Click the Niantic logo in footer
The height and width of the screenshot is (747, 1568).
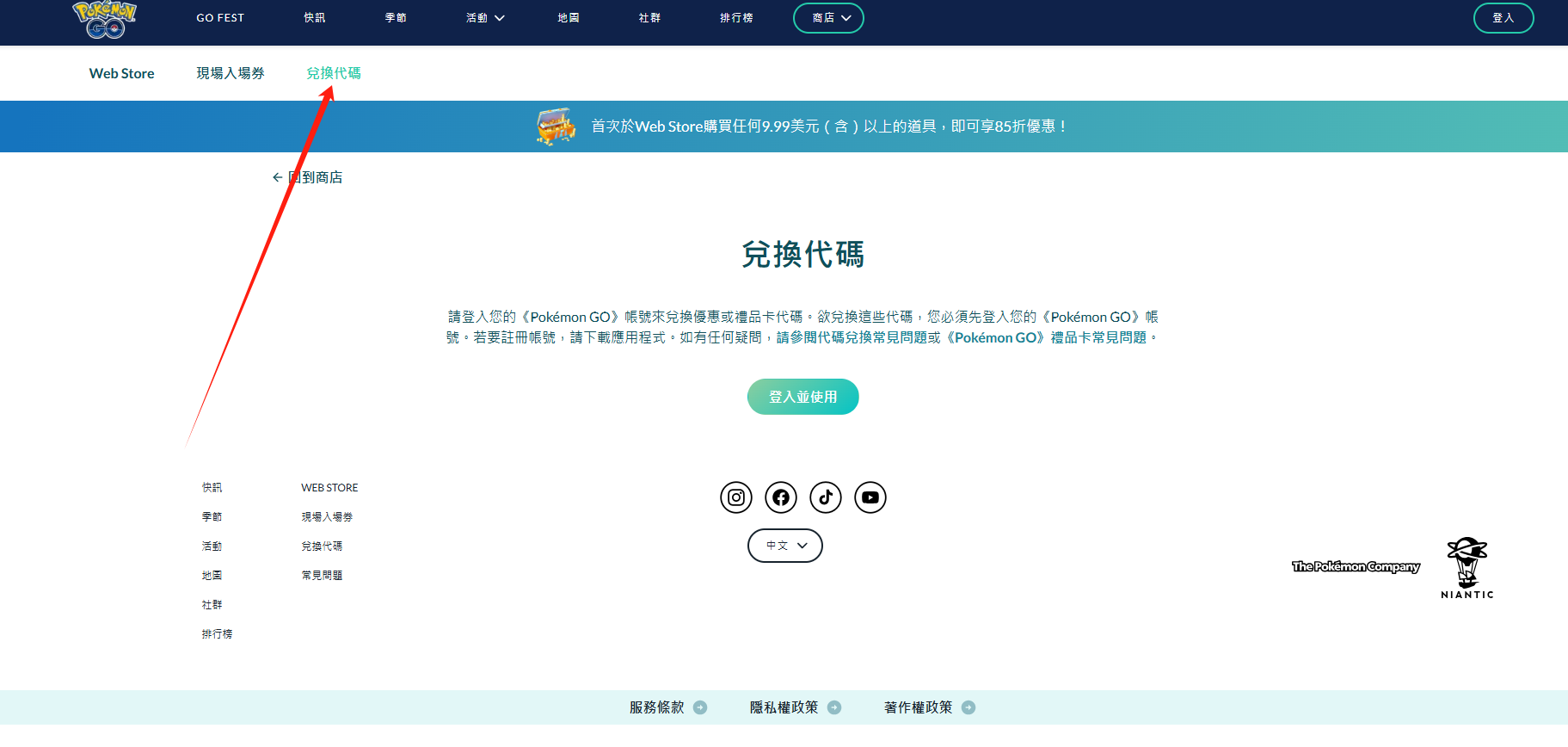click(x=1467, y=568)
